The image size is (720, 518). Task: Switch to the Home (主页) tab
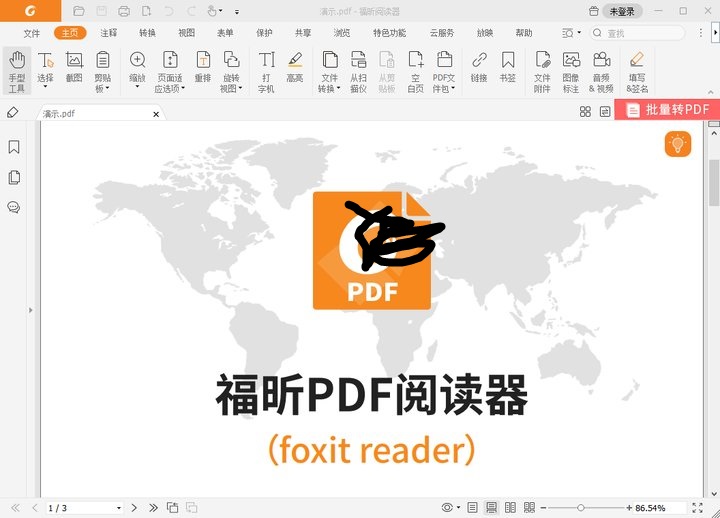coord(70,33)
